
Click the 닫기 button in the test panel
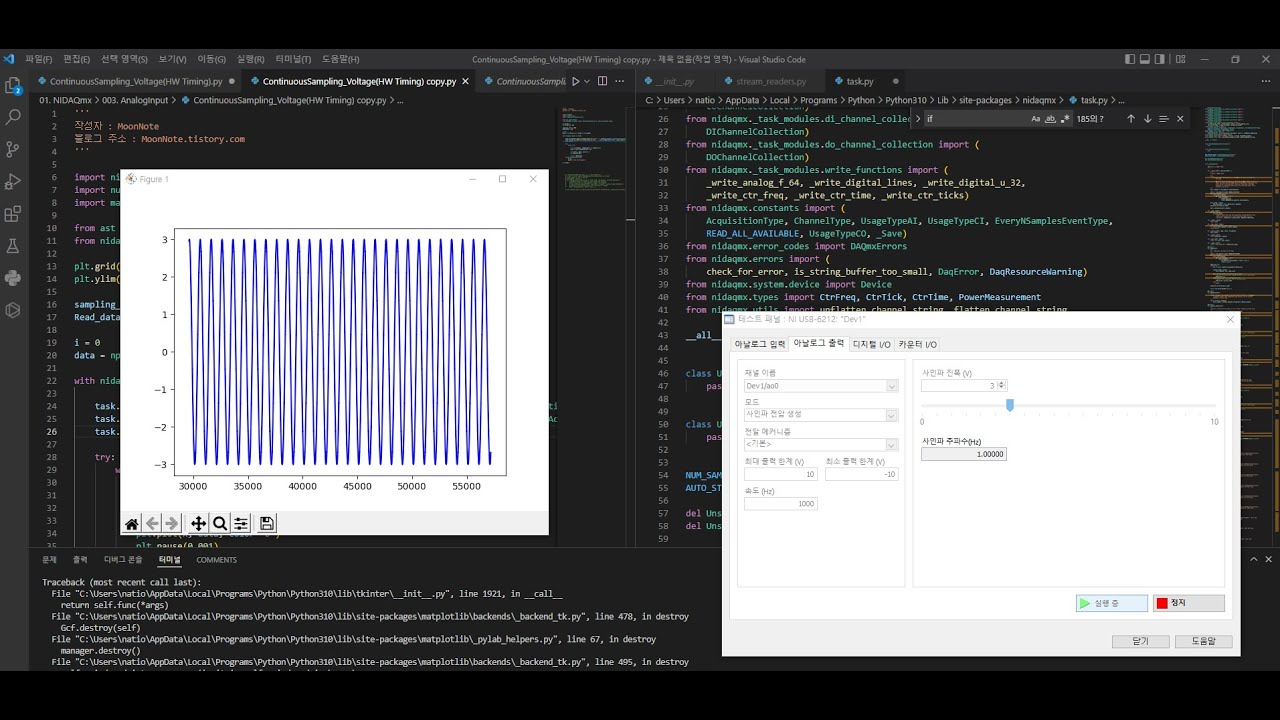tap(1140, 641)
